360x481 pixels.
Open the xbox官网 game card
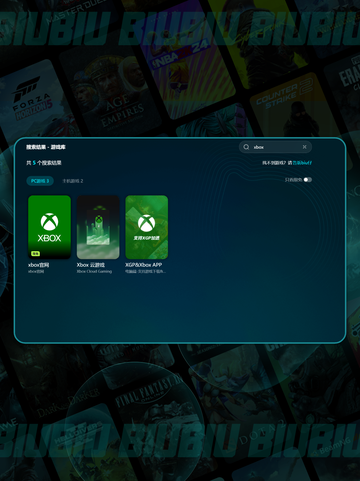[x=50, y=227]
